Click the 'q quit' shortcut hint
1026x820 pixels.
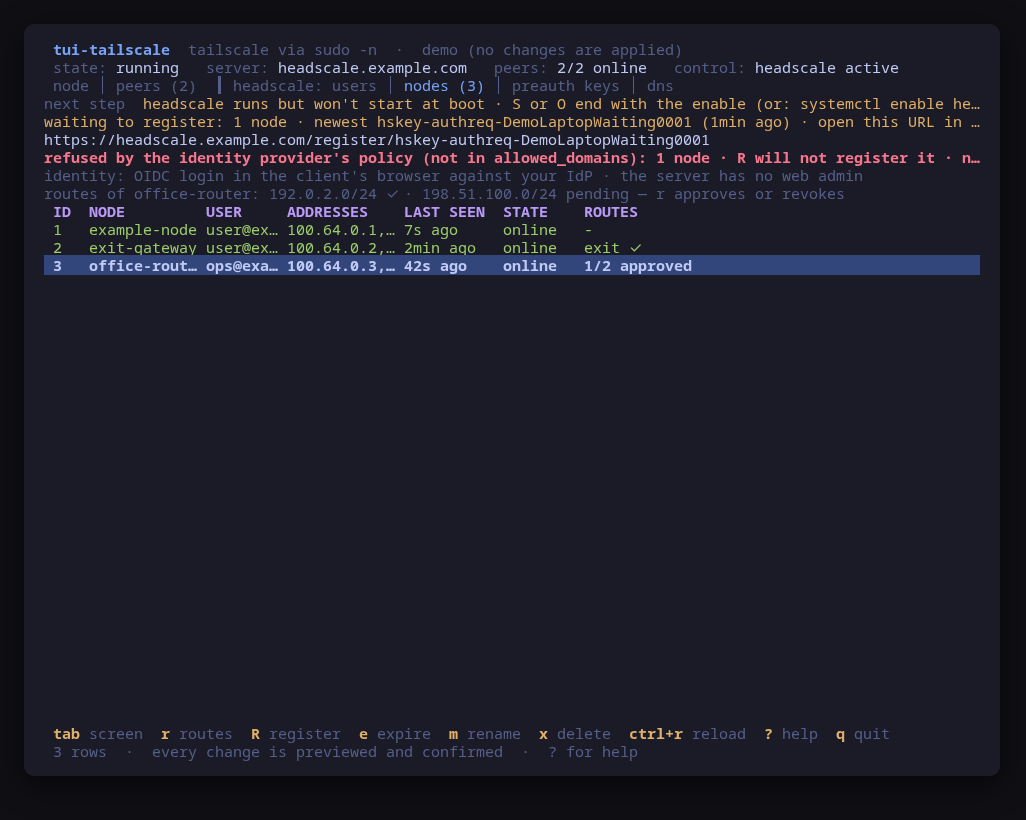(862, 734)
